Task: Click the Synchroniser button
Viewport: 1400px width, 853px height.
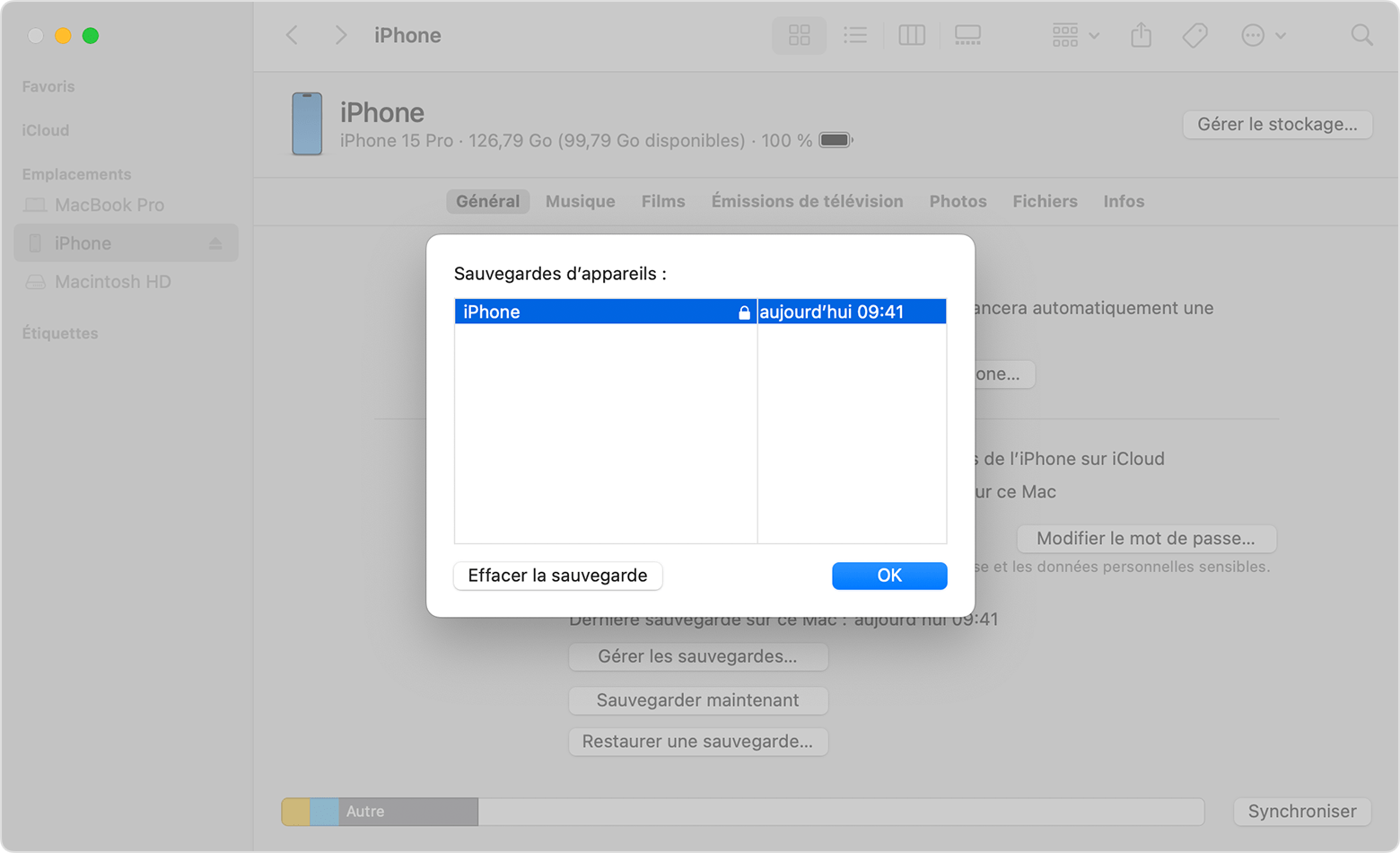Action: (1302, 812)
